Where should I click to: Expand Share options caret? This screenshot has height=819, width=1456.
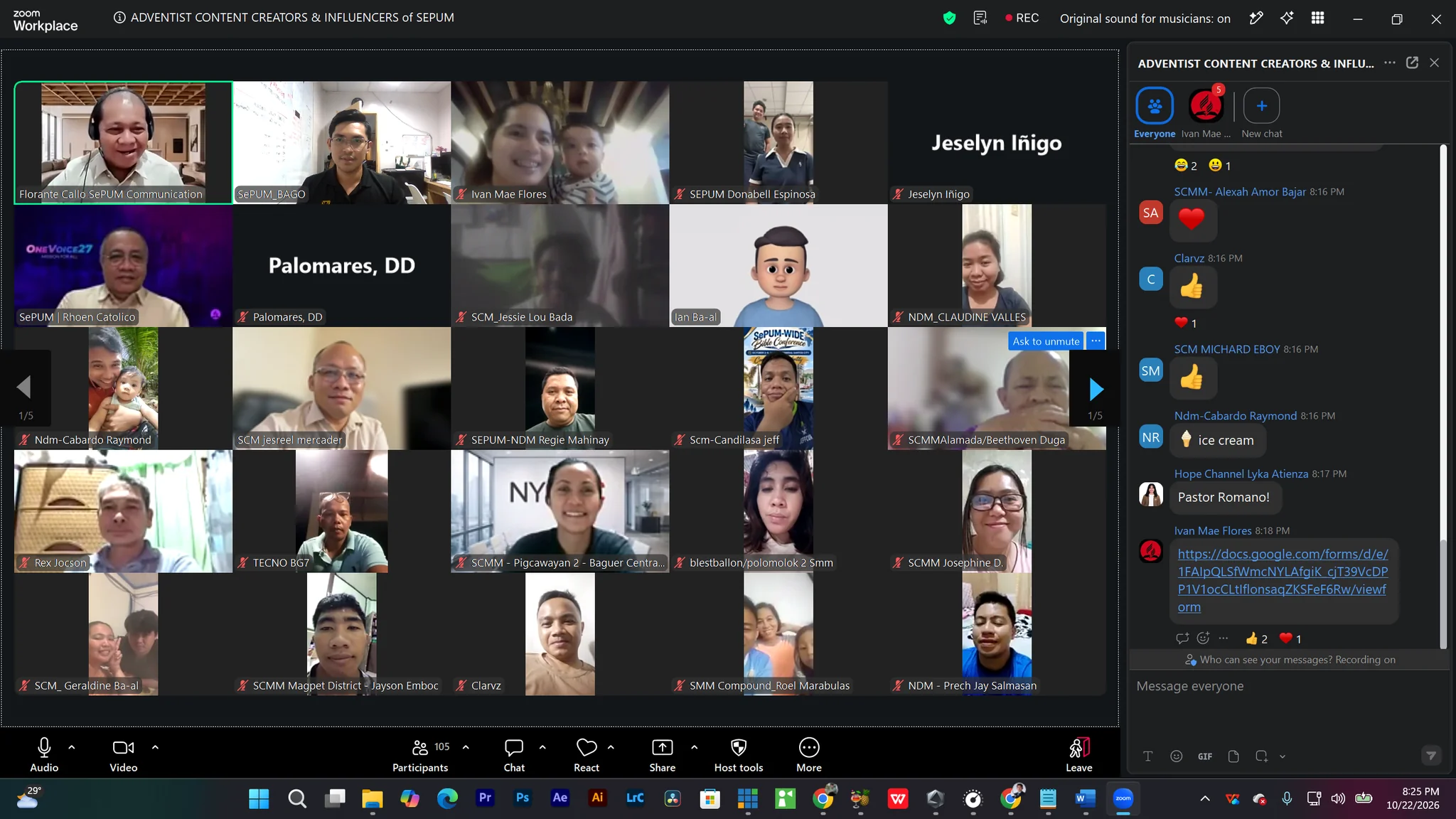click(694, 747)
